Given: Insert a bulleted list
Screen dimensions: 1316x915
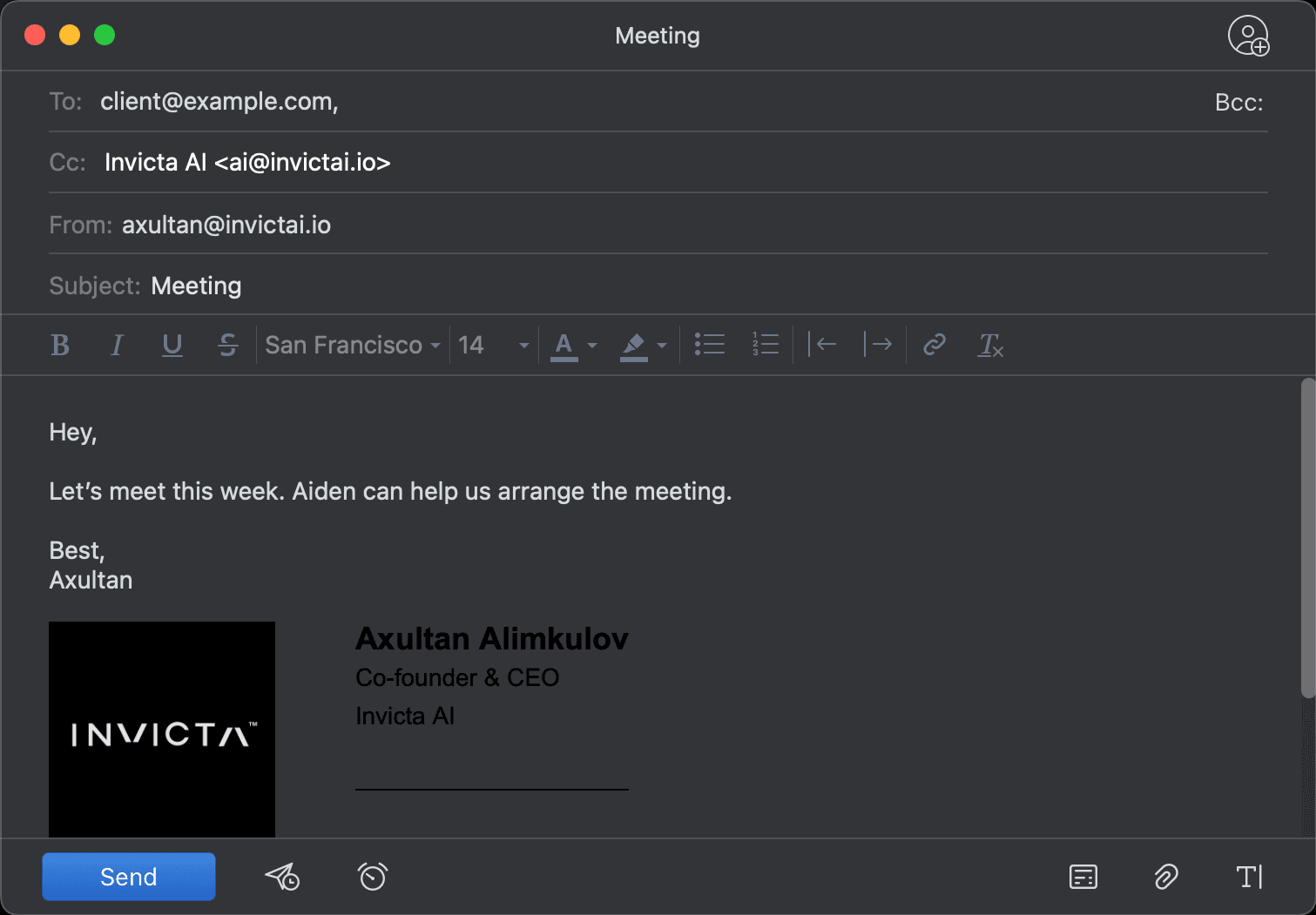Looking at the screenshot, I should click(x=709, y=345).
